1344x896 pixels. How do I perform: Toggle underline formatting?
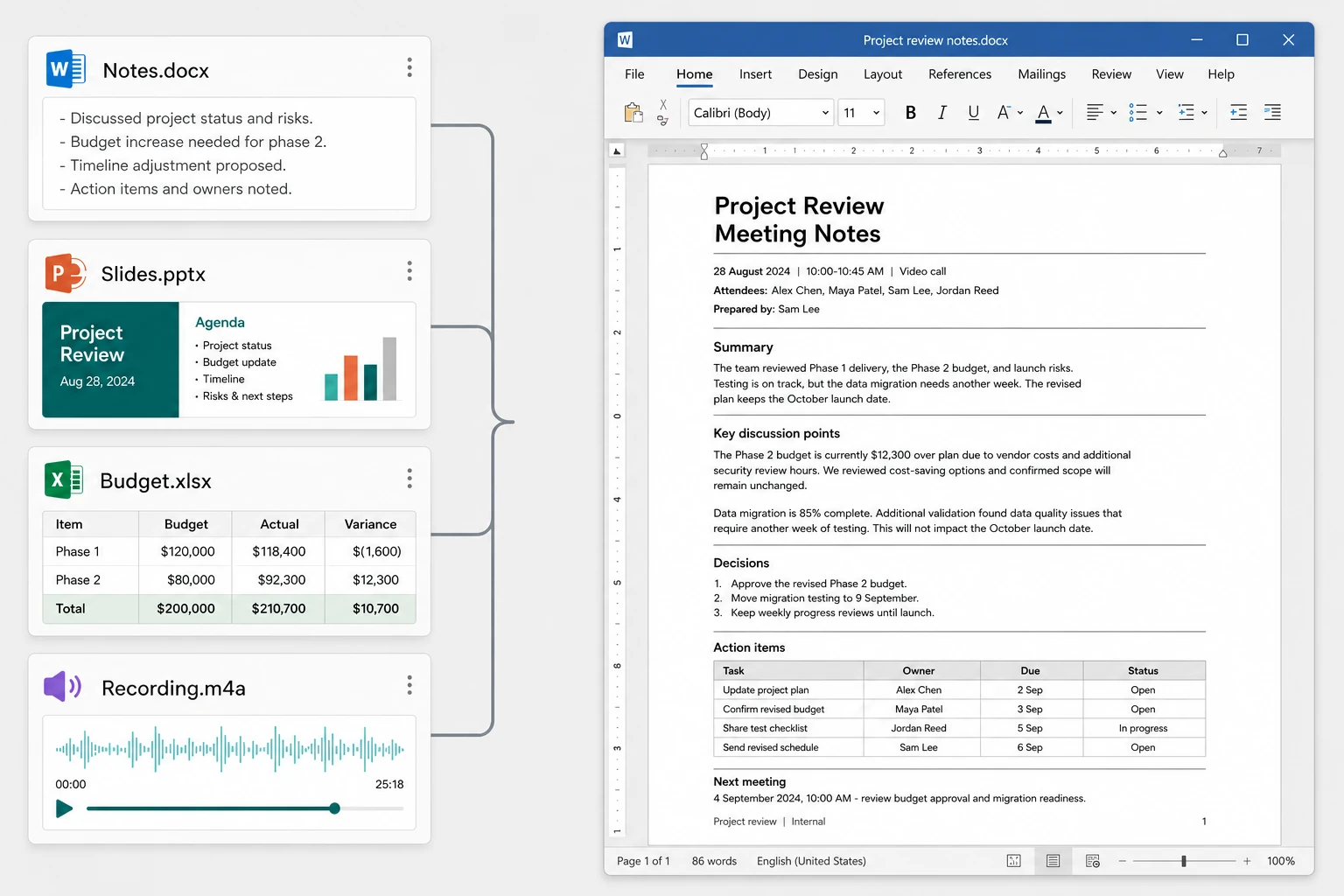(x=974, y=113)
